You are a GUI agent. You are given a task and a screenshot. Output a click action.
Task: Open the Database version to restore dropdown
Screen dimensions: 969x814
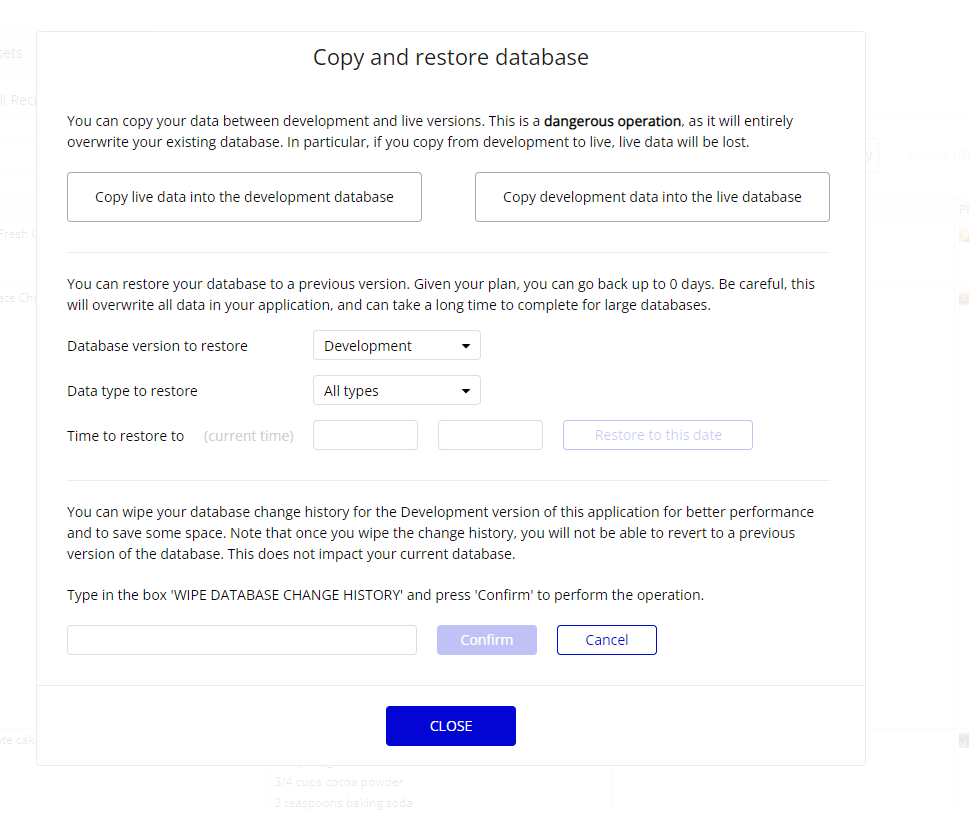click(396, 346)
